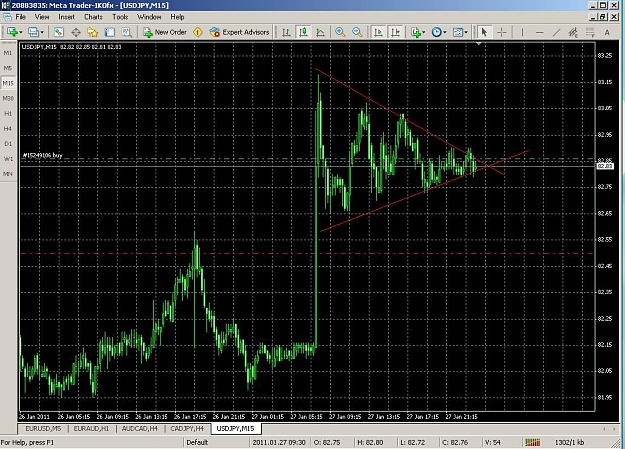Screen dimensions: 625x449
Task: Switch chart to Candlesticks style
Action: (x=303, y=32)
